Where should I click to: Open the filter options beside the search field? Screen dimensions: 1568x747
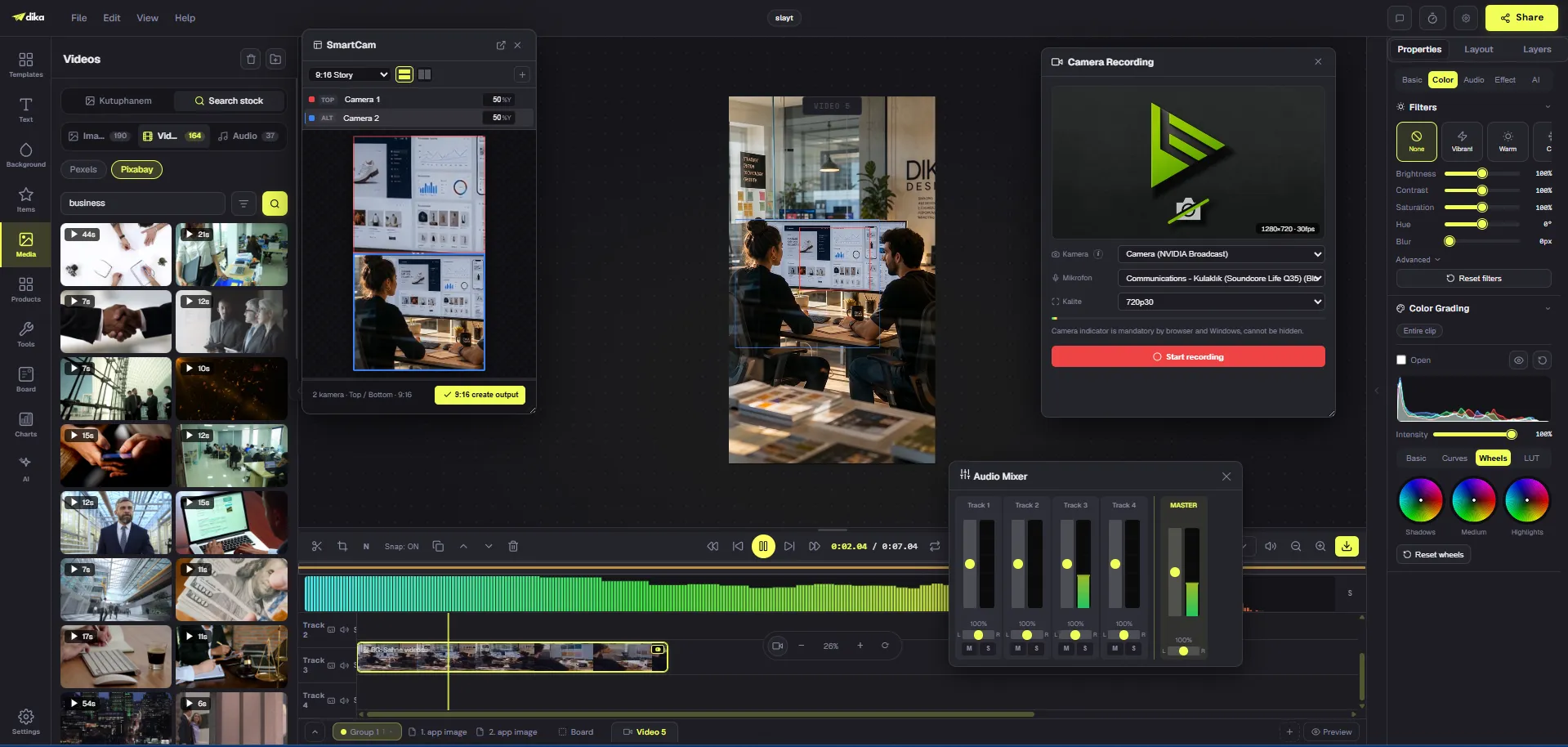243,204
